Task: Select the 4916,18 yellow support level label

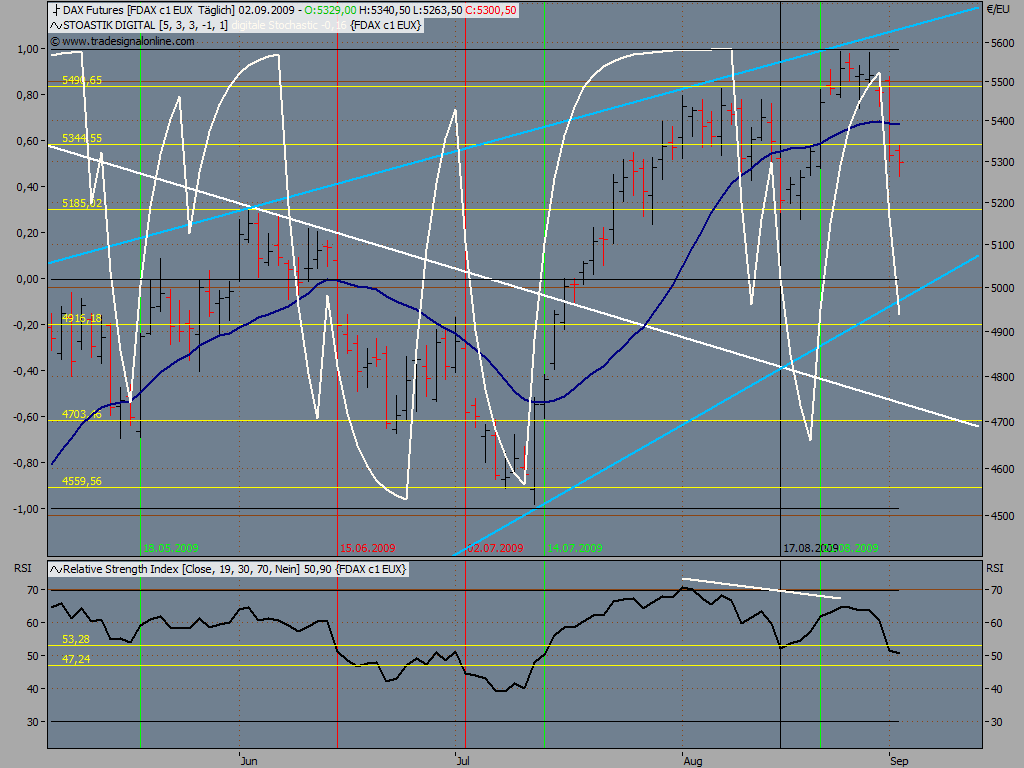Action: [x=82, y=319]
